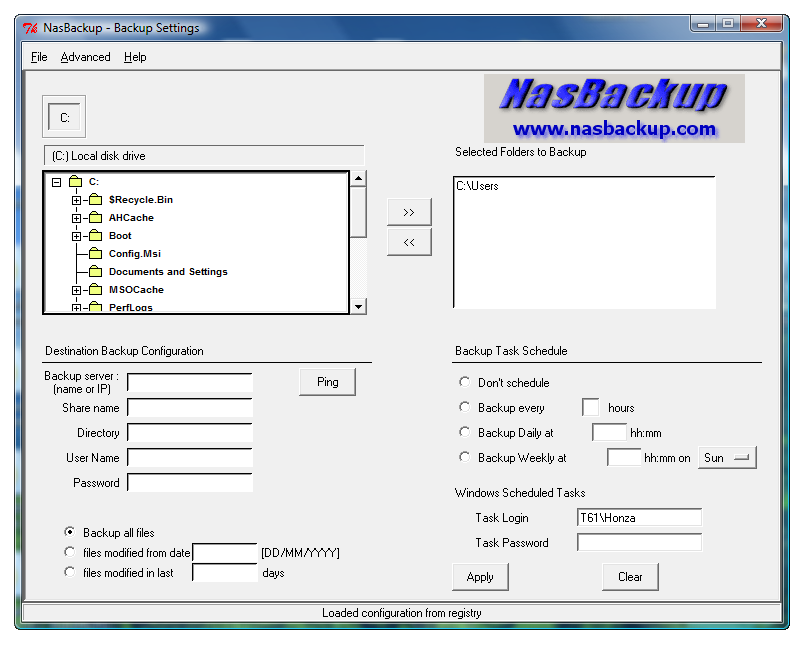Select files modified from date option
The image size is (808, 648).
click(70, 552)
